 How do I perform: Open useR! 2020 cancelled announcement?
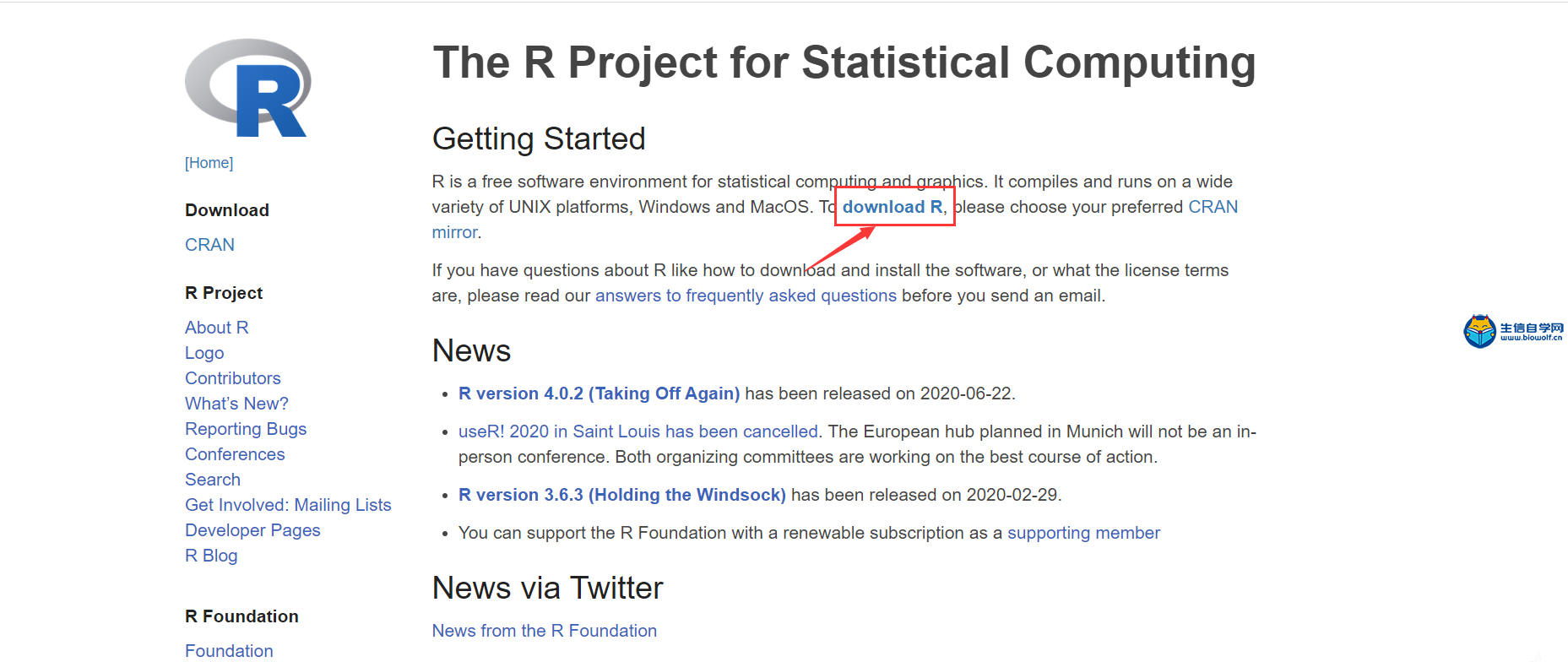click(638, 431)
